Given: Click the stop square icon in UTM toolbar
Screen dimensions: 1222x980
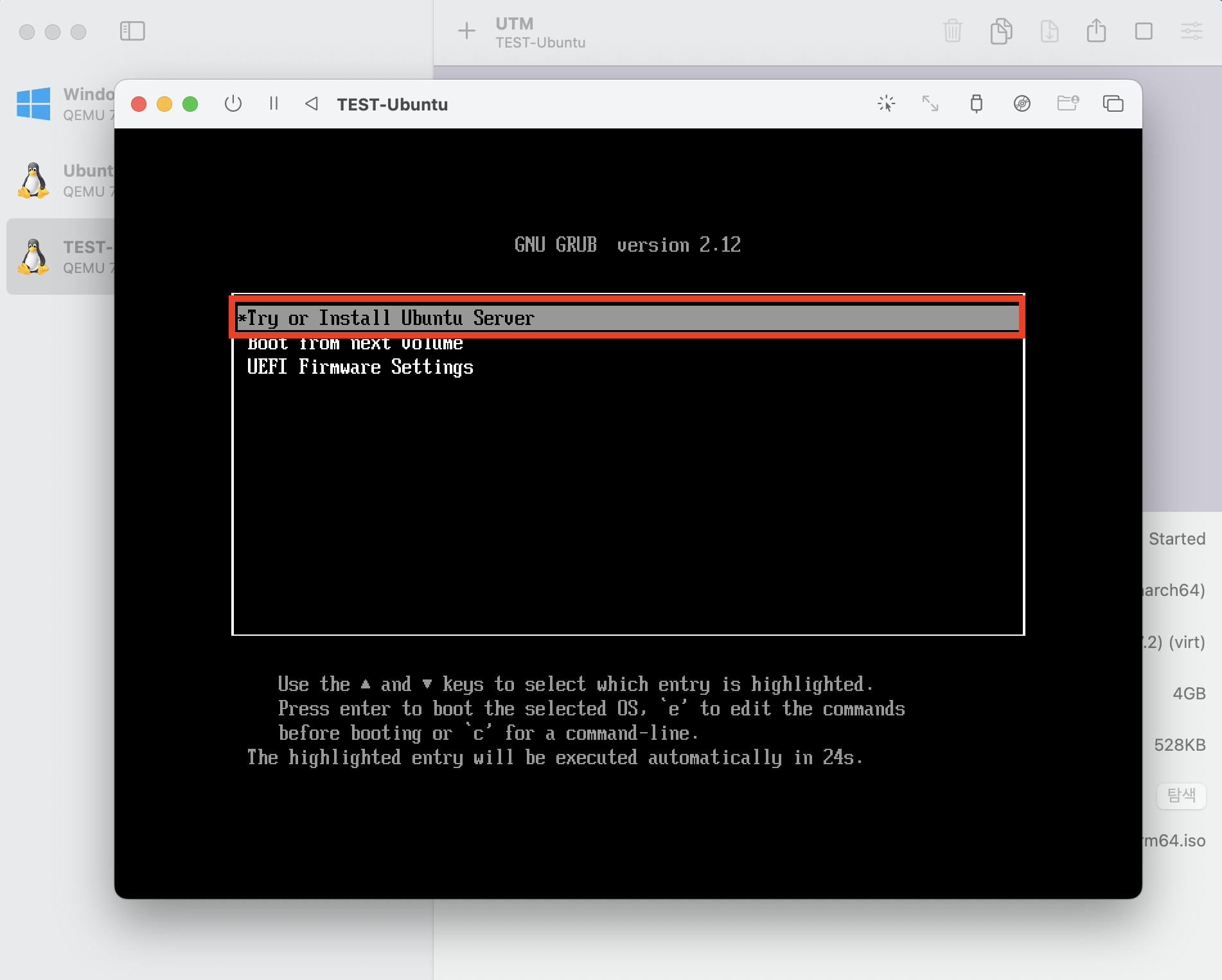Looking at the screenshot, I should (1144, 31).
